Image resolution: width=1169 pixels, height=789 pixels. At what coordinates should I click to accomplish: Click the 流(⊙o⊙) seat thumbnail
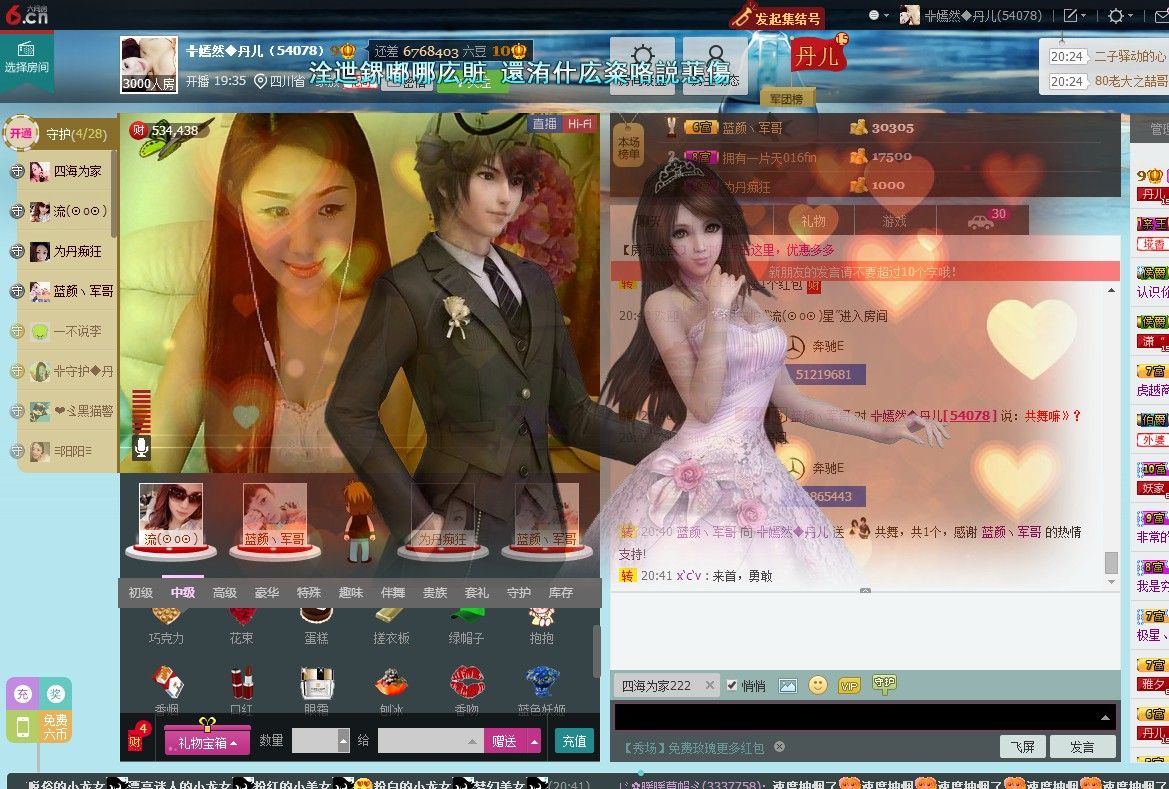pyautogui.click(x=171, y=518)
